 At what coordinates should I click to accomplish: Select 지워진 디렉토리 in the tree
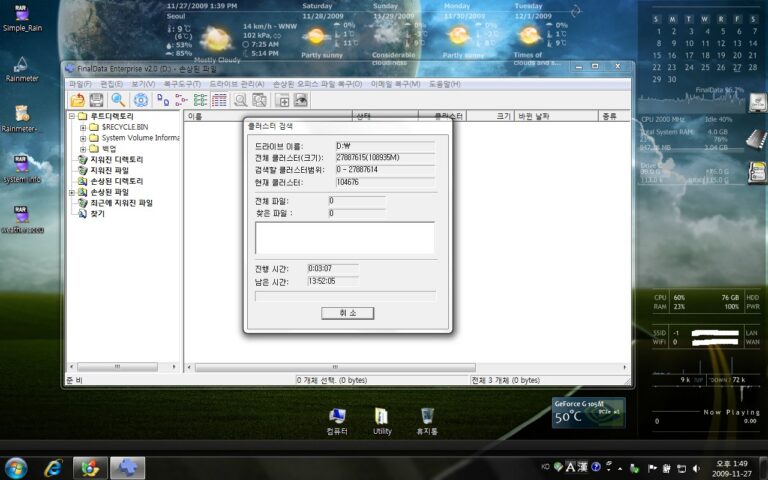click(x=117, y=160)
